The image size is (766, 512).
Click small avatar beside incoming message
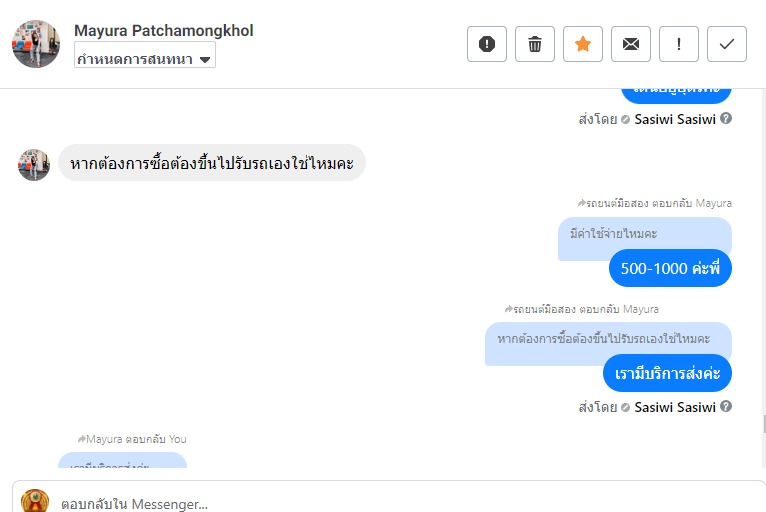[34, 164]
